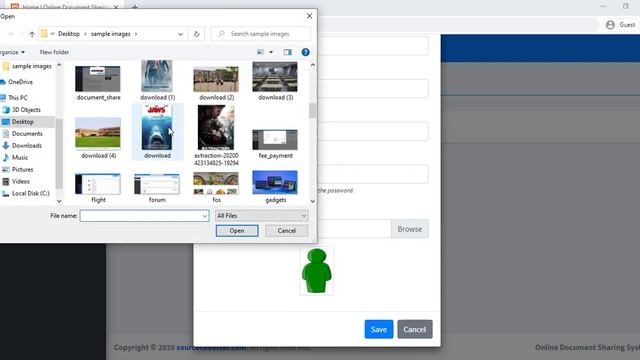Focus the File name input field

[x=141, y=216]
